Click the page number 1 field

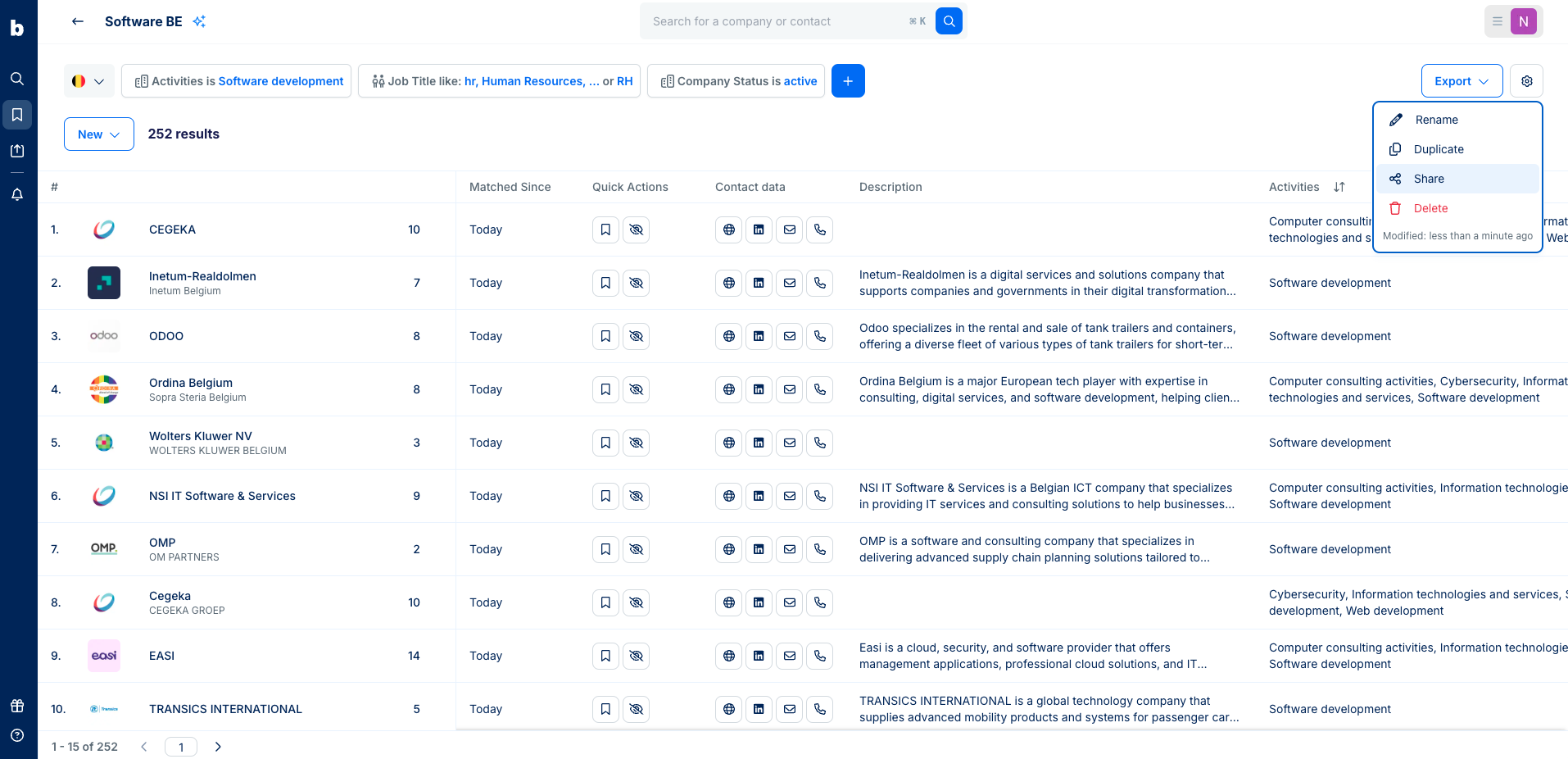point(181,747)
